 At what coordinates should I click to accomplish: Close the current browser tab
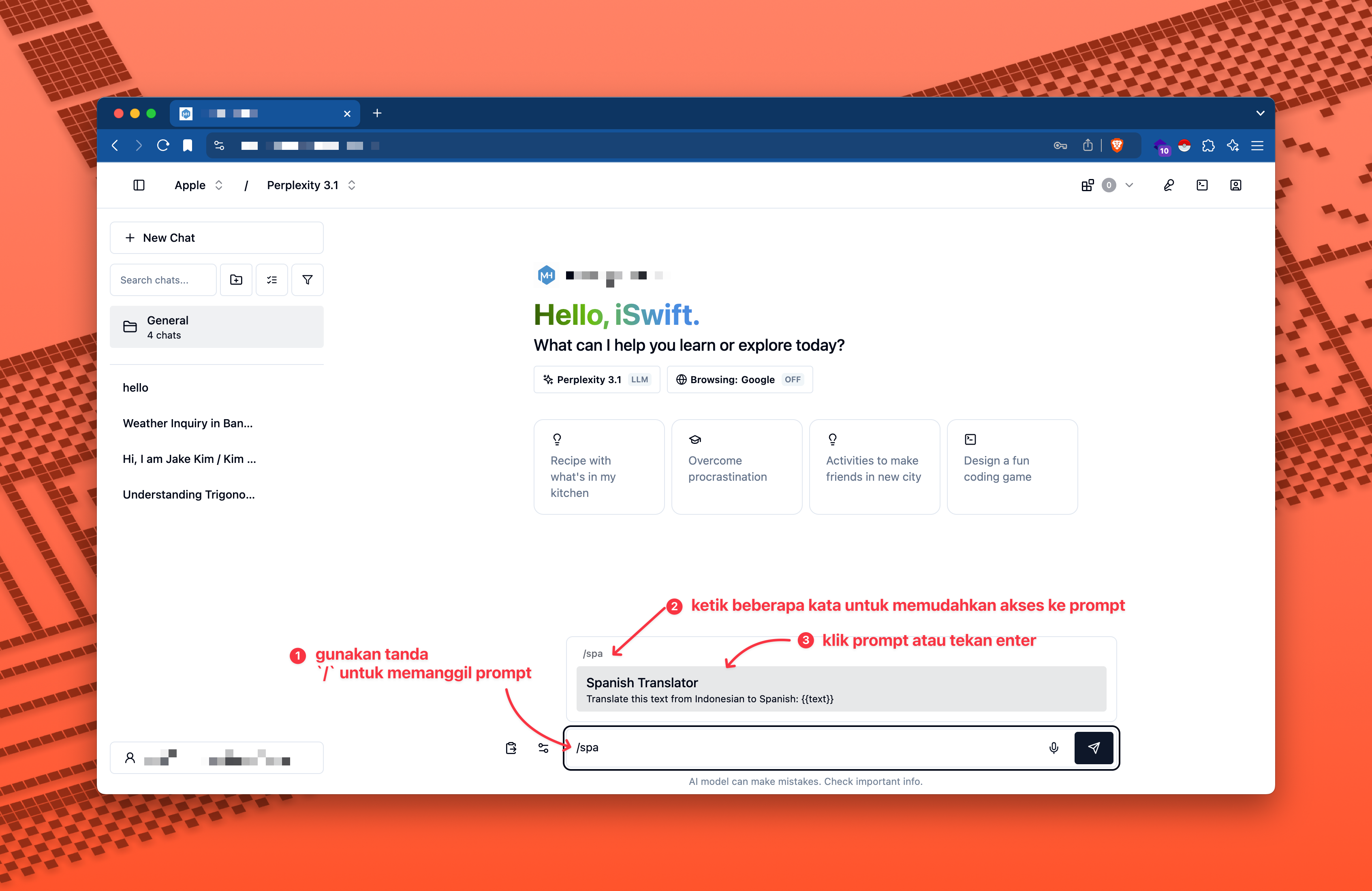coord(347,113)
